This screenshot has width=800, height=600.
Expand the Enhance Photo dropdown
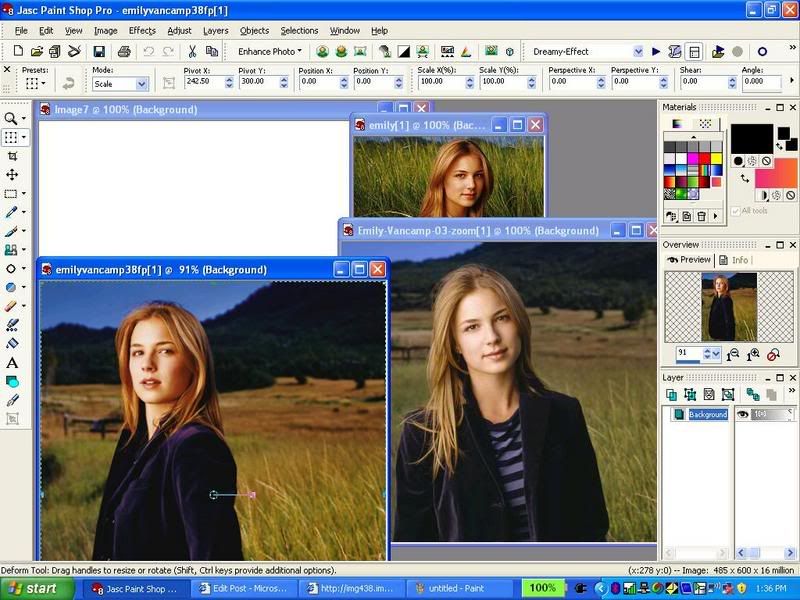pos(270,51)
